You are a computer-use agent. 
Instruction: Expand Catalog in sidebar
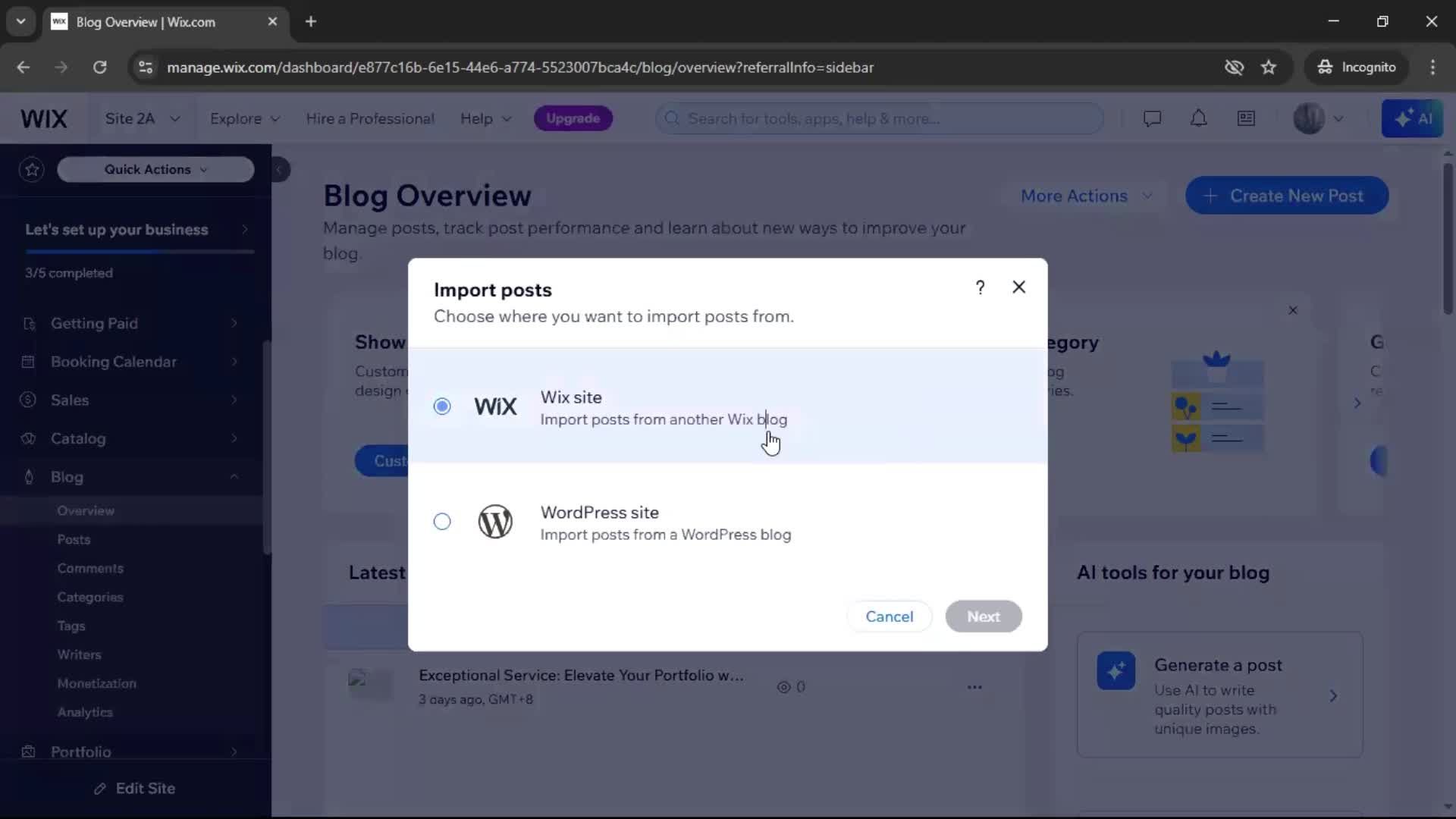[130, 439]
